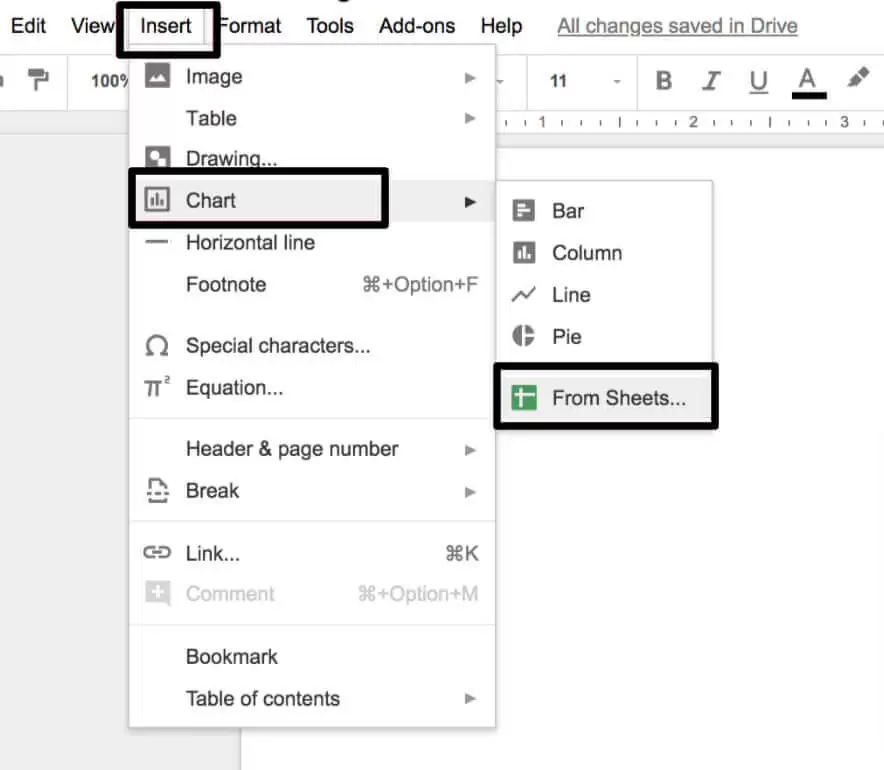Choose Column chart option
This screenshot has height=770, width=884.
[586, 253]
